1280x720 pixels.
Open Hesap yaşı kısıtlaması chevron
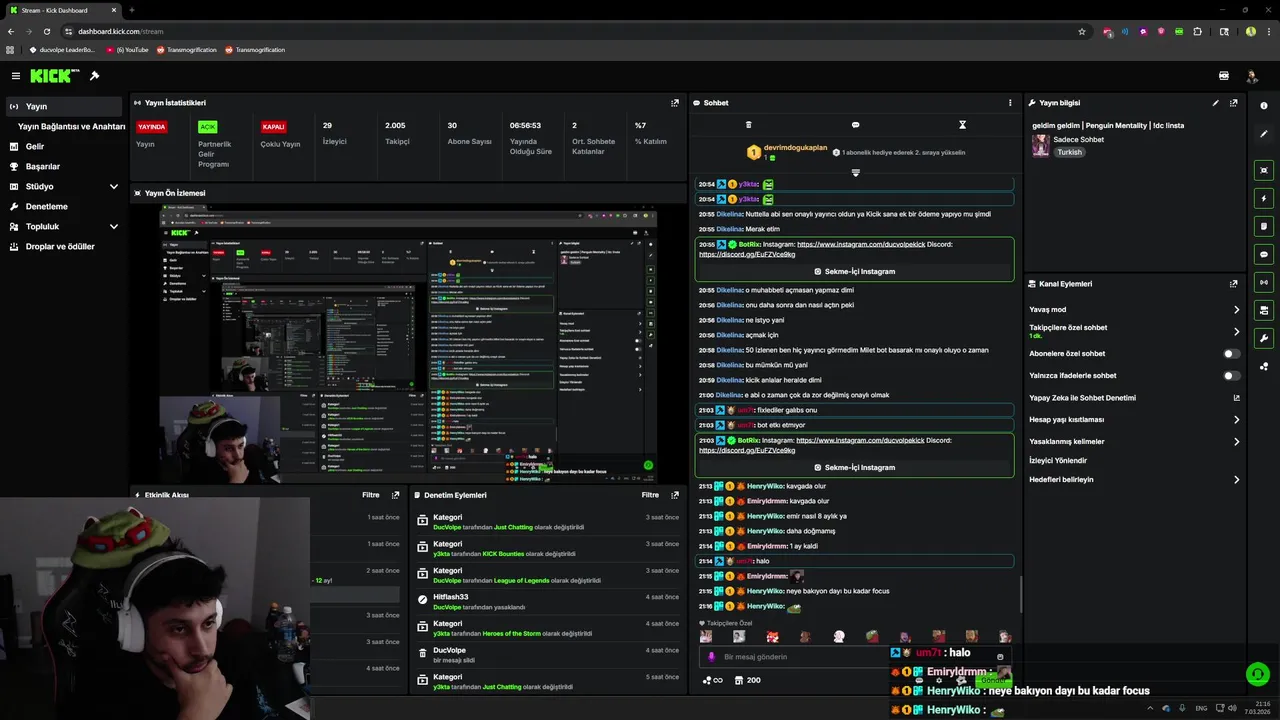click(x=1236, y=420)
